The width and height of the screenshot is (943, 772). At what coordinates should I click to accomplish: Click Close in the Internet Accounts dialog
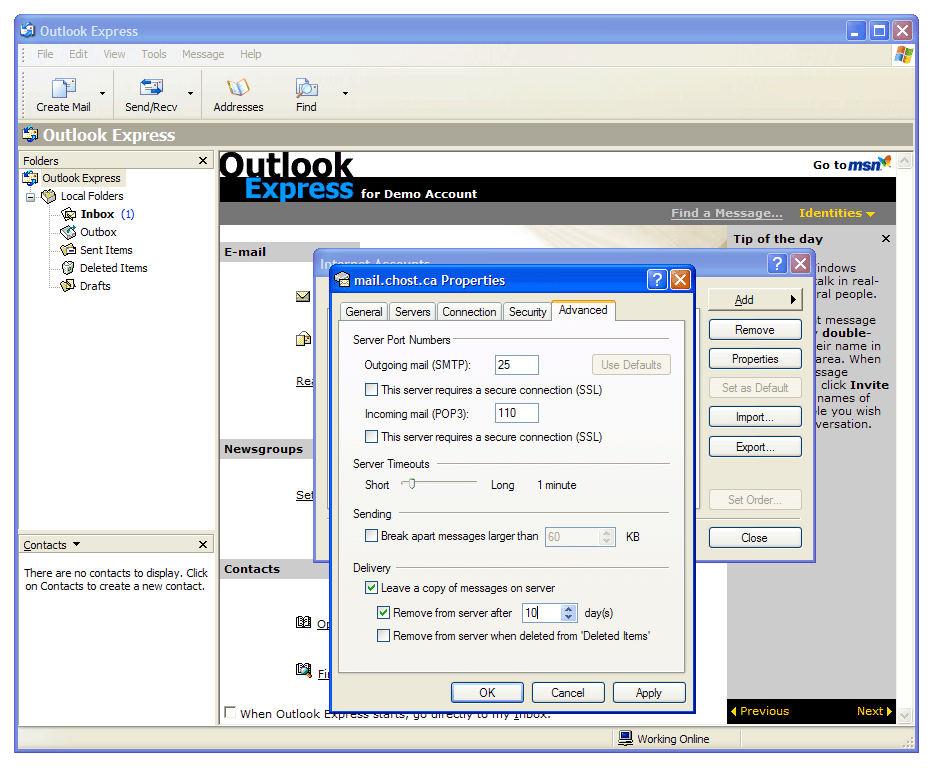pos(755,538)
